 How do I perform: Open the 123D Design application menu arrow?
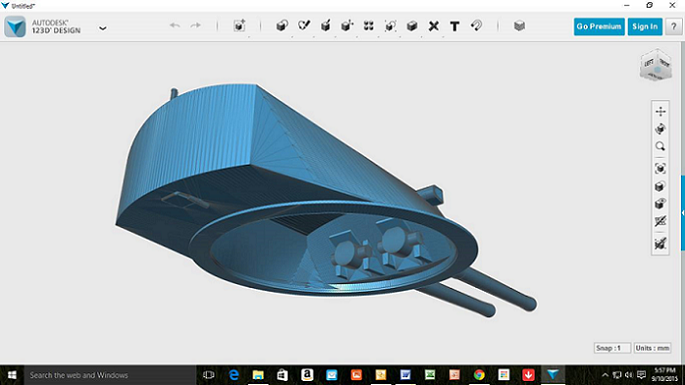click(103, 28)
